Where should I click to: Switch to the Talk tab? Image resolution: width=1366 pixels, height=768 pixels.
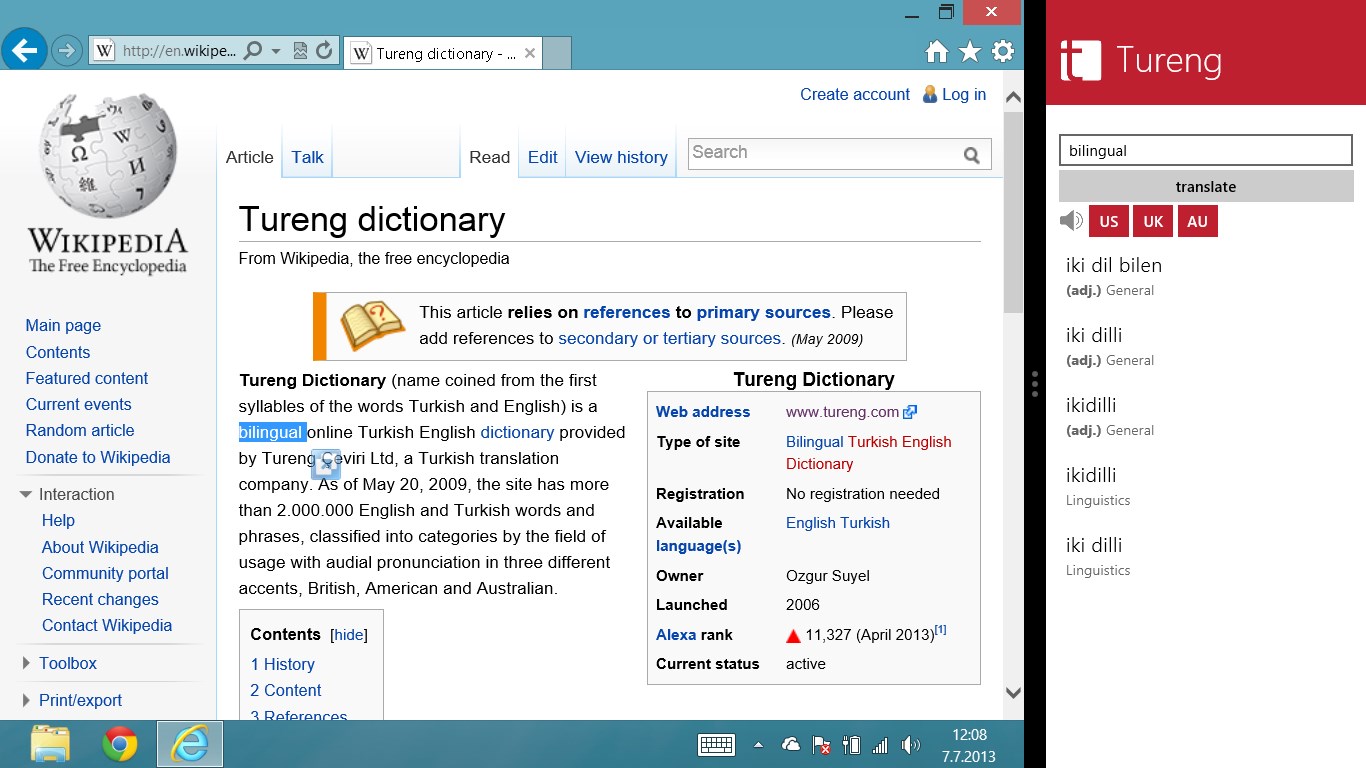click(307, 157)
